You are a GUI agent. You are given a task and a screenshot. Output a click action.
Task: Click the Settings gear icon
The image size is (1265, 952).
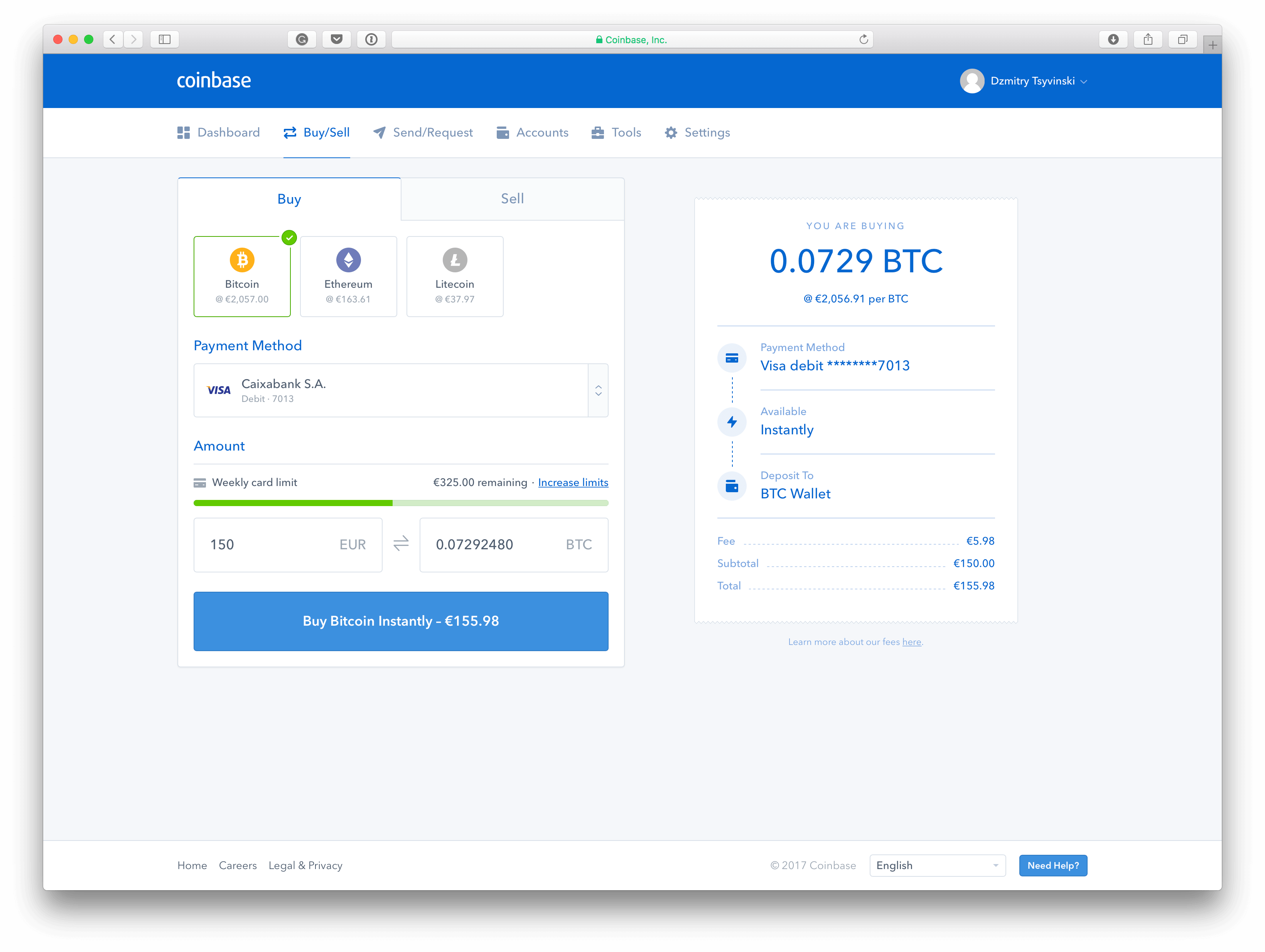(671, 133)
